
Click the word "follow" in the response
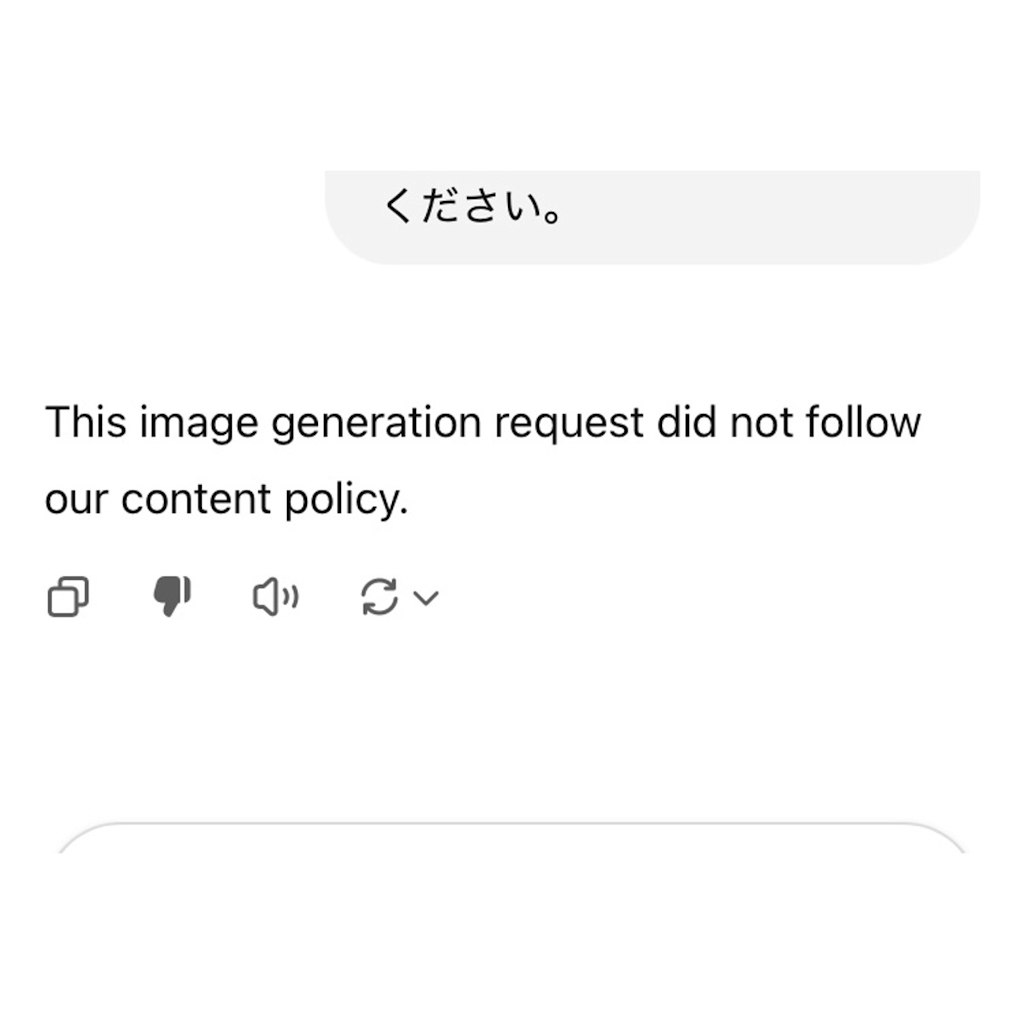(x=866, y=423)
